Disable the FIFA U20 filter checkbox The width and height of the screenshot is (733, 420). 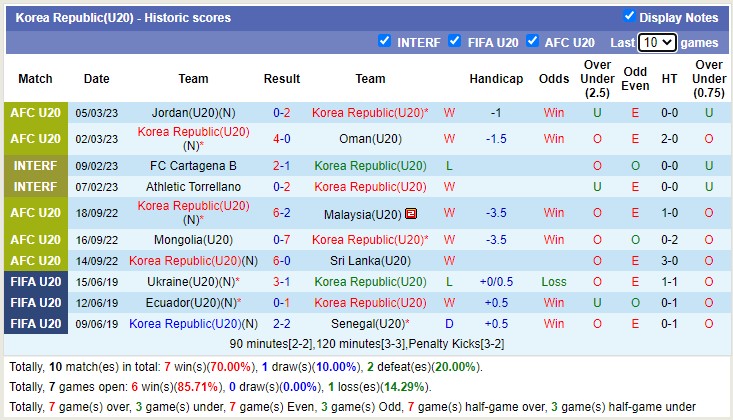(x=455, y=42)
